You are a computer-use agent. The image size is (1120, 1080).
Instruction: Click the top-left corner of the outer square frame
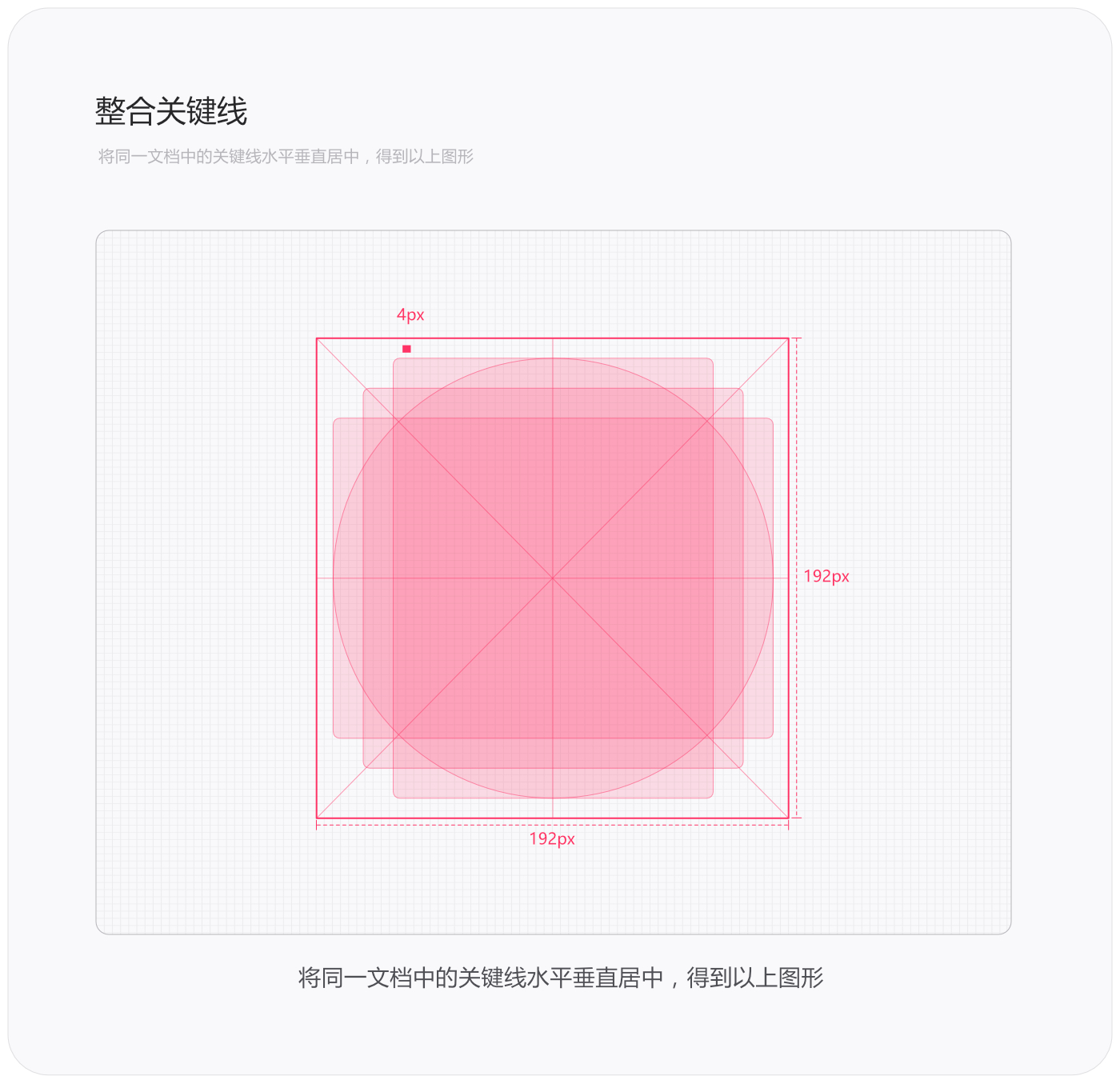pyautogui.click(x=317, y=338)
